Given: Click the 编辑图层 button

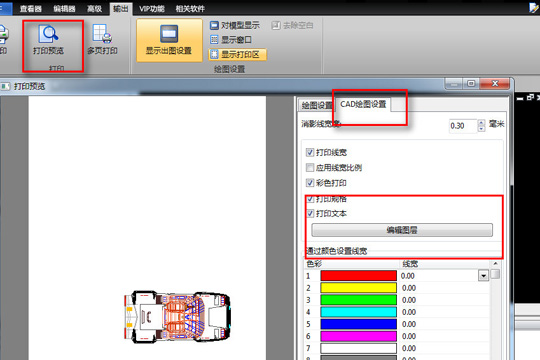Looking at the screenshot, I should [x=402, y=230].
